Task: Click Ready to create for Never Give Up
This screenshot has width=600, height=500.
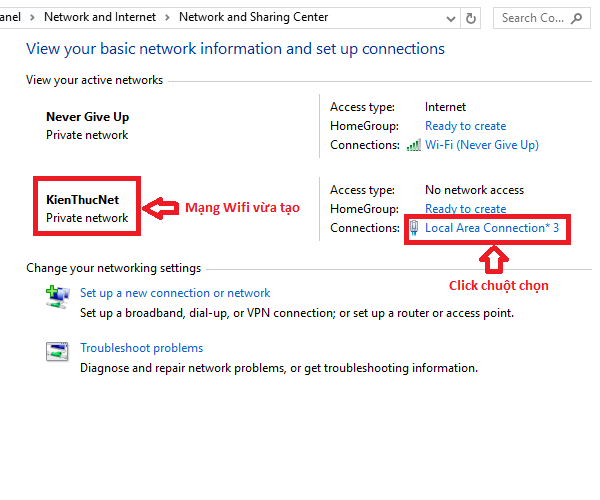Action: [465, 126]
